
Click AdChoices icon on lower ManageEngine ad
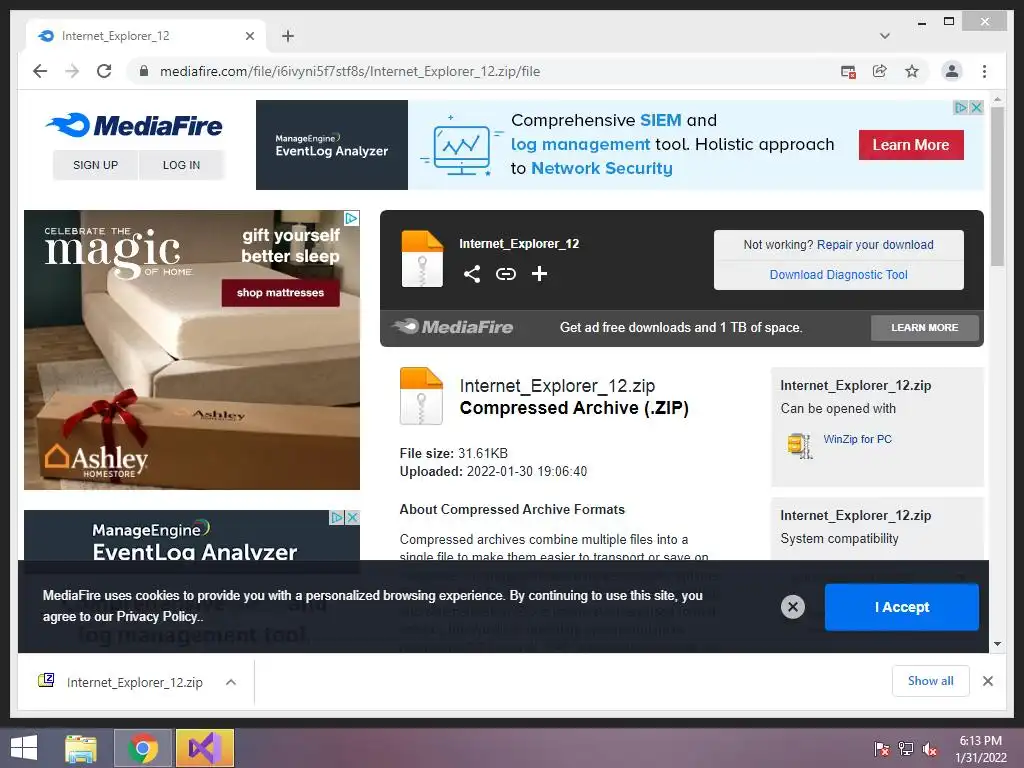(x=337, y=518)
